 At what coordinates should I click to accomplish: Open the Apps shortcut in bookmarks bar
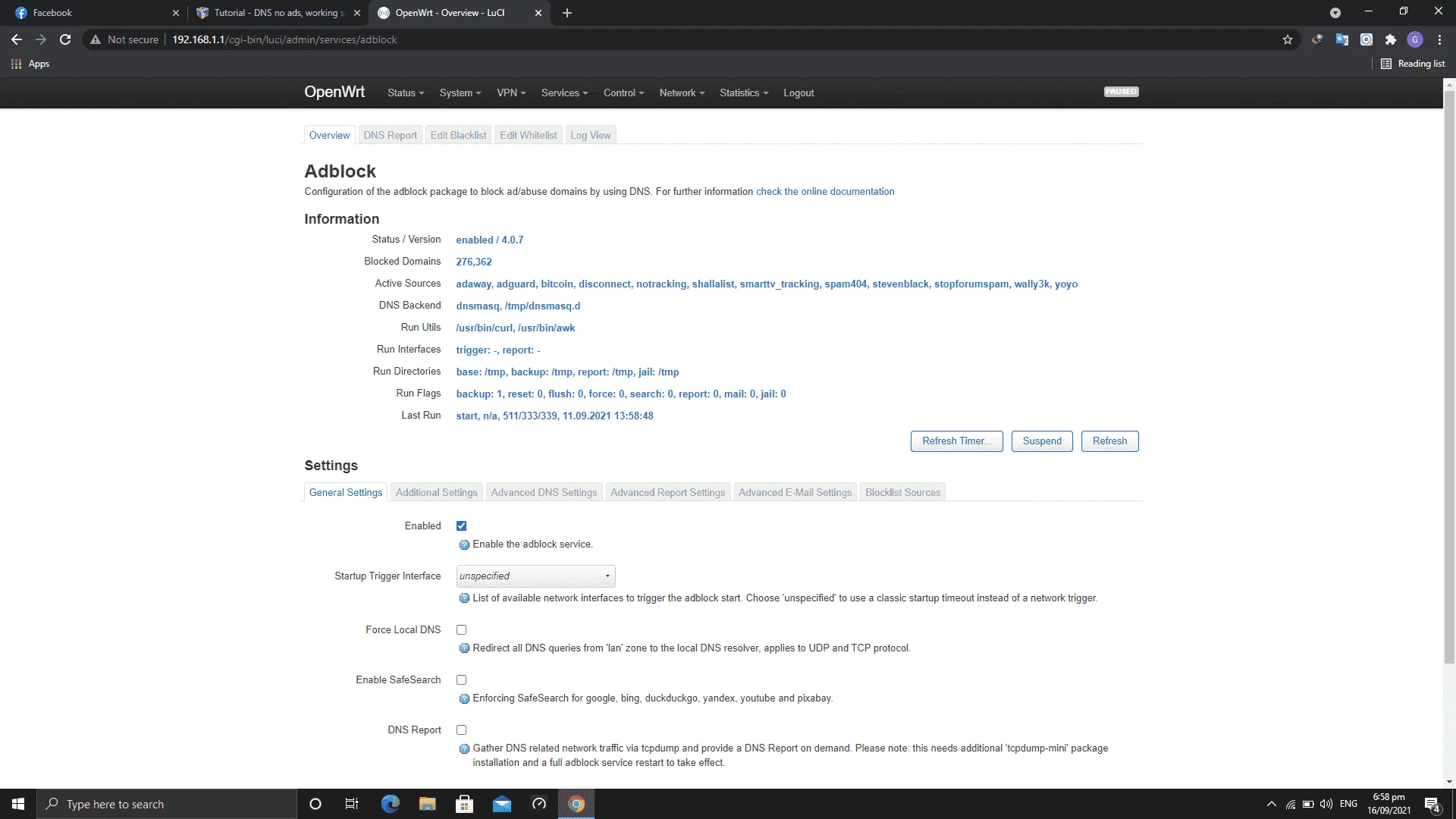click(30, 64)
